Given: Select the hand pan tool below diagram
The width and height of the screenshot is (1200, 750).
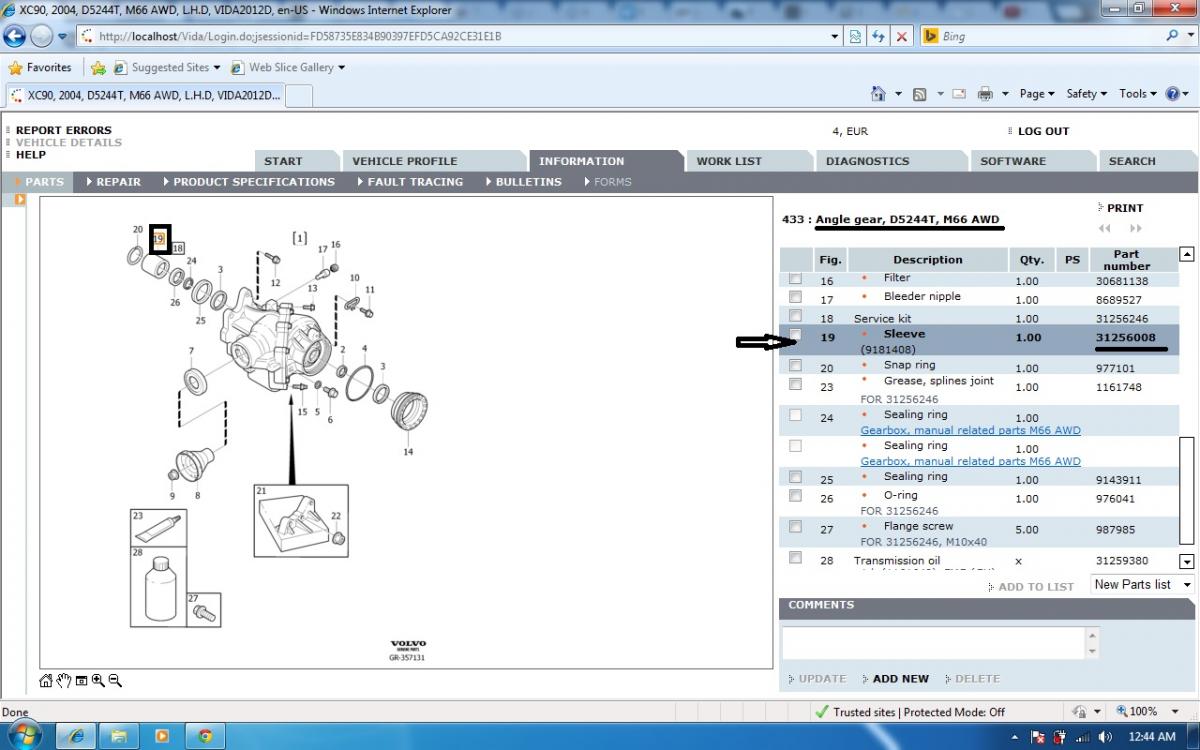Looking at the screenshot, I should click(64, 681).
